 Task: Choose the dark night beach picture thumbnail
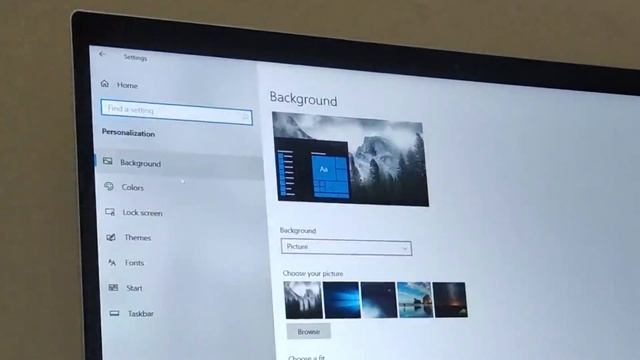(379, 300)
